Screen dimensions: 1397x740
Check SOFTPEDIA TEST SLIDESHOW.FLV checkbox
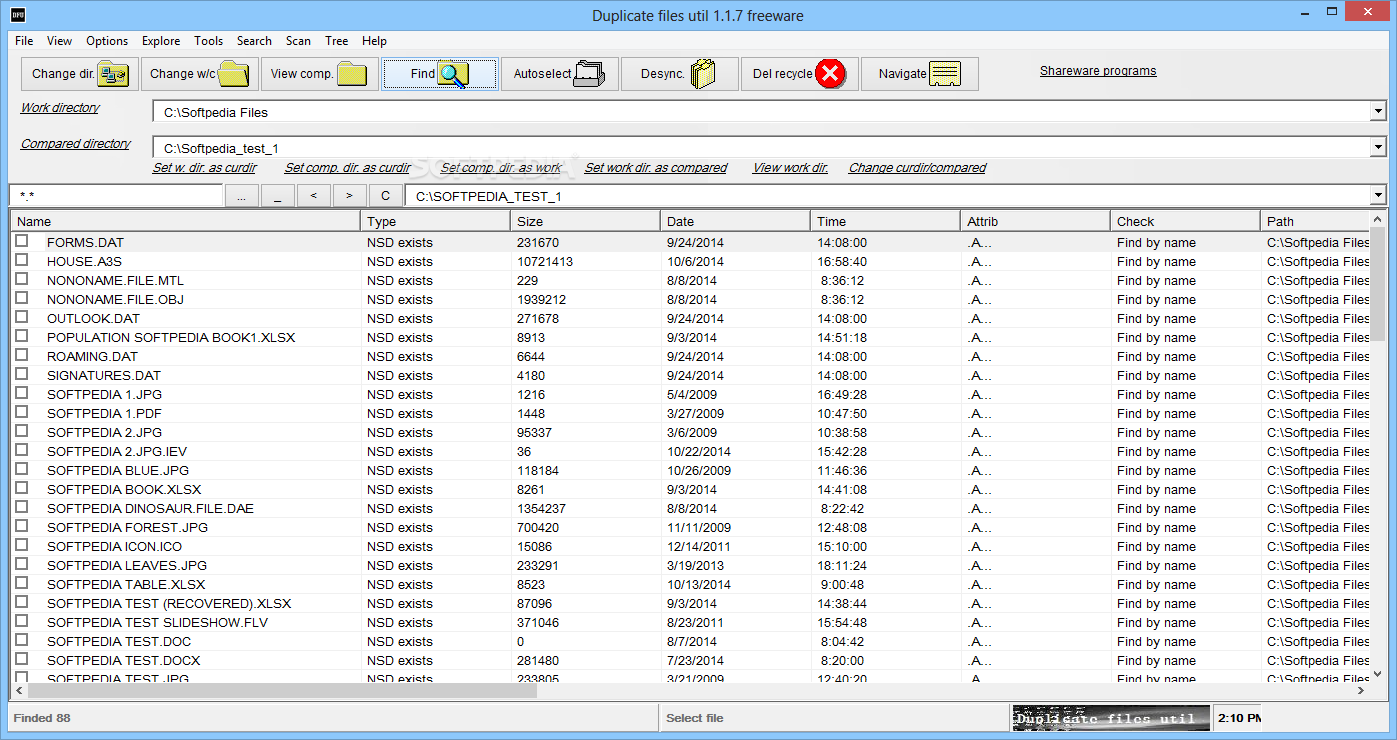click(x=22, y=621)
